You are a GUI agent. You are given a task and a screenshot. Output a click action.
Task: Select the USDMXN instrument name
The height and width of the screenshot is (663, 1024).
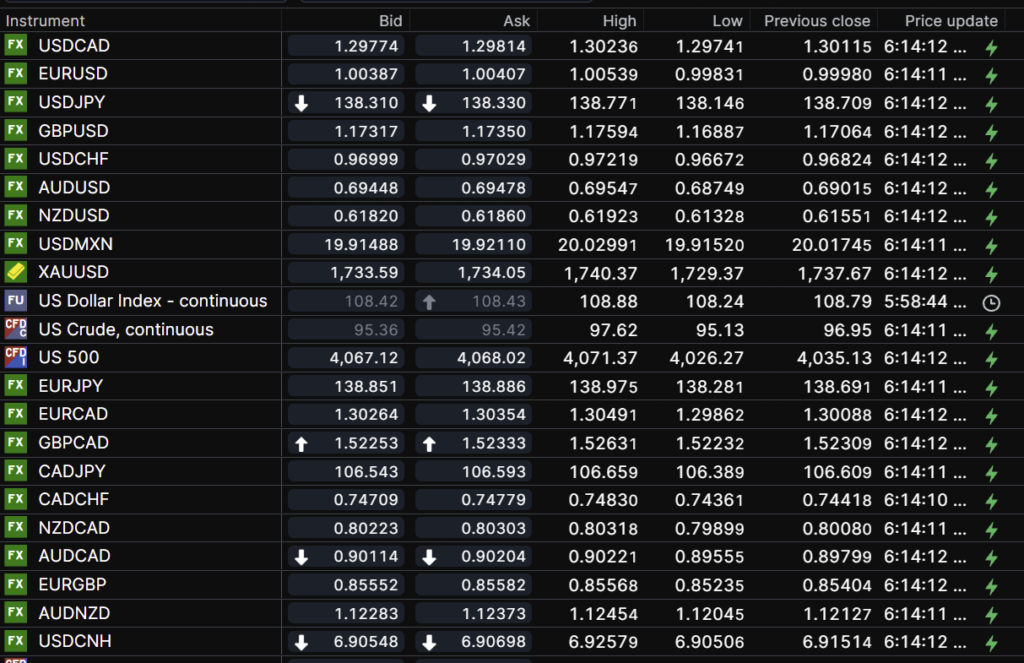click(x=75, y=244)
